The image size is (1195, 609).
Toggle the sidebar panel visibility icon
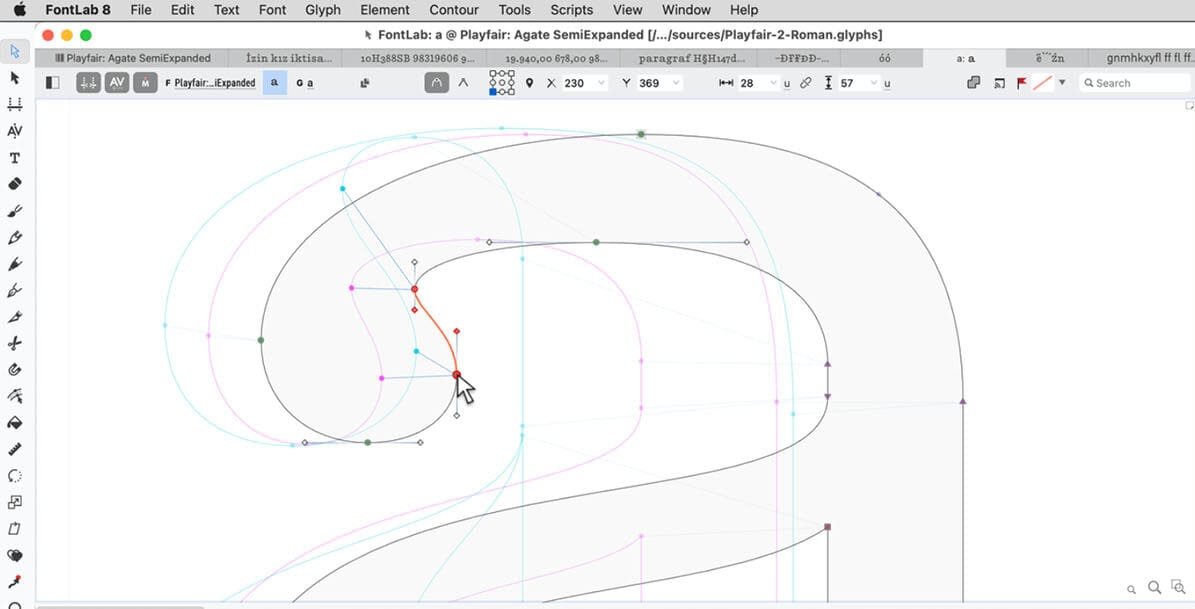tap(51, 82)
